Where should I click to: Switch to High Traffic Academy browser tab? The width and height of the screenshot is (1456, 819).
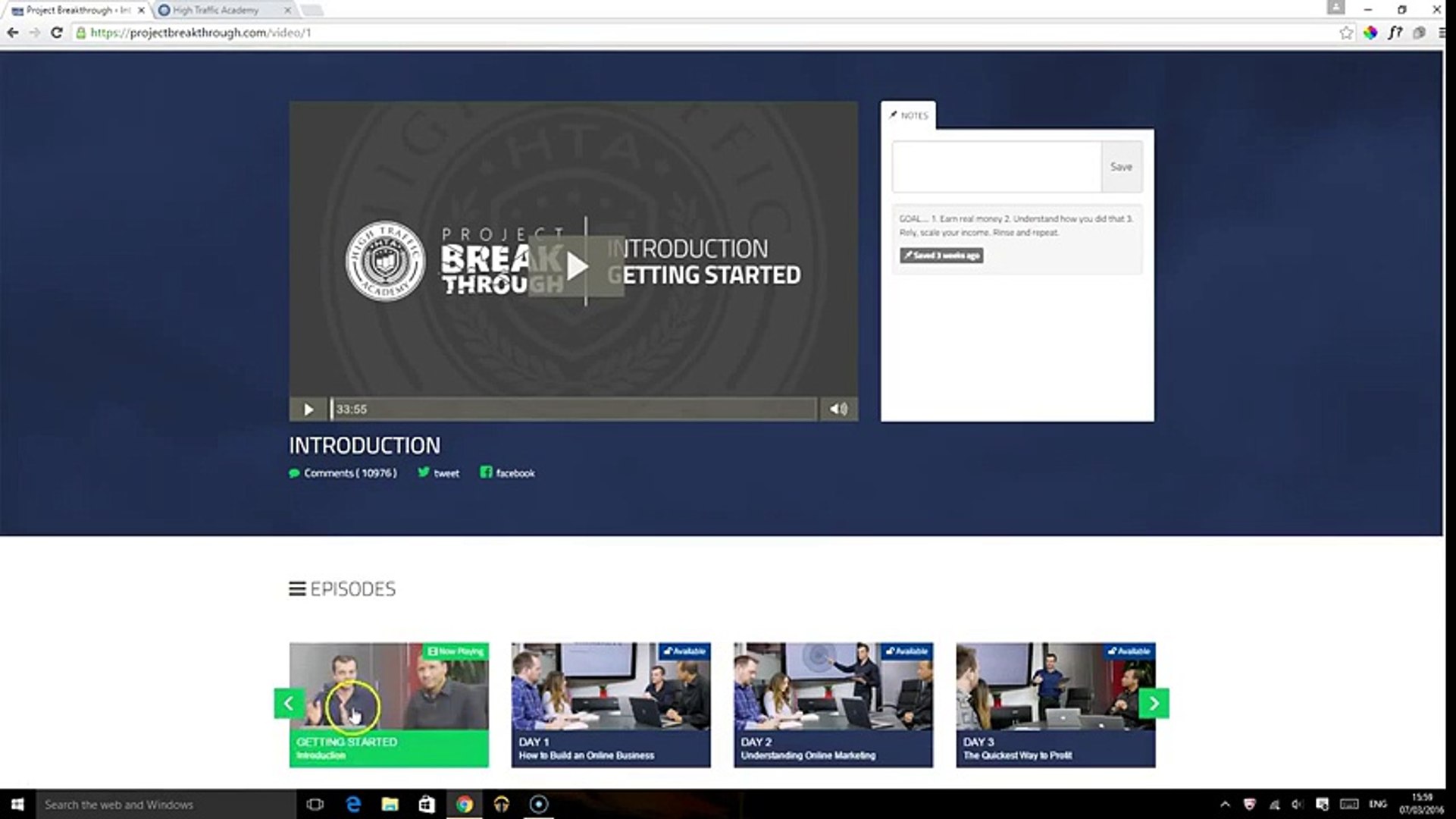[216, 11]
